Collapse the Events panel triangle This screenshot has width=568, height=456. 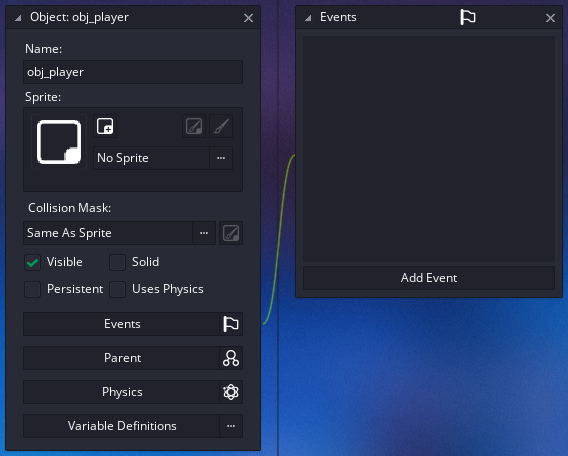pos(308,18)
